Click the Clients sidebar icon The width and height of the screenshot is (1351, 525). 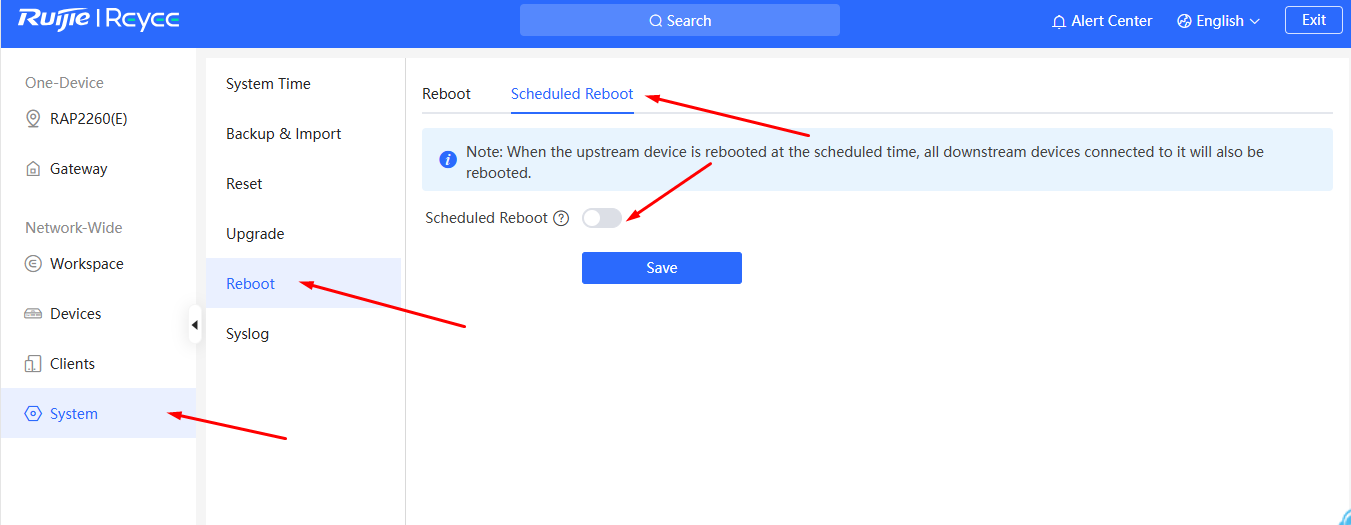pyautogui.click(x=32, y=364)
